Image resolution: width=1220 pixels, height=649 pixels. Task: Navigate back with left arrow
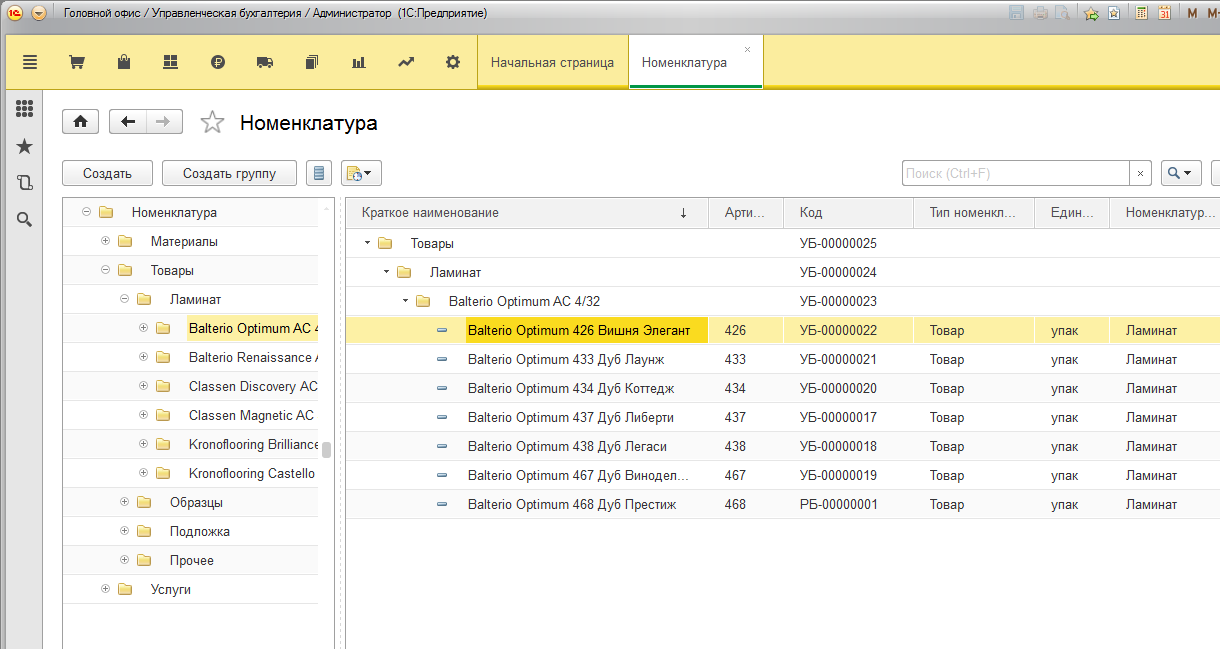click(127, 121)
